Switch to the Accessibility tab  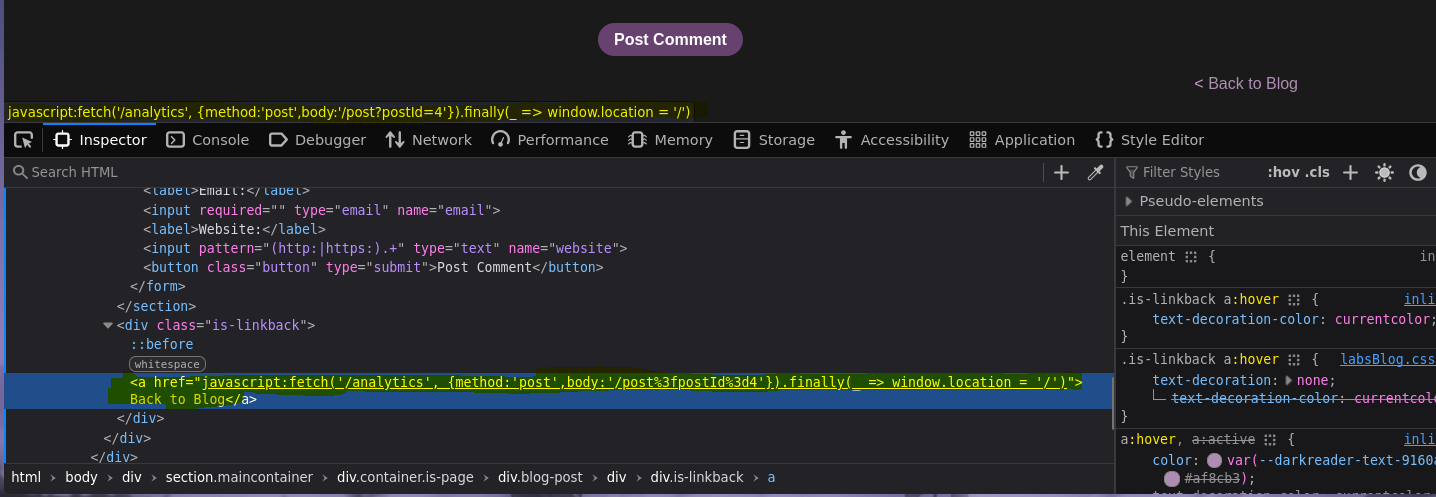click(x=891, y=140)
